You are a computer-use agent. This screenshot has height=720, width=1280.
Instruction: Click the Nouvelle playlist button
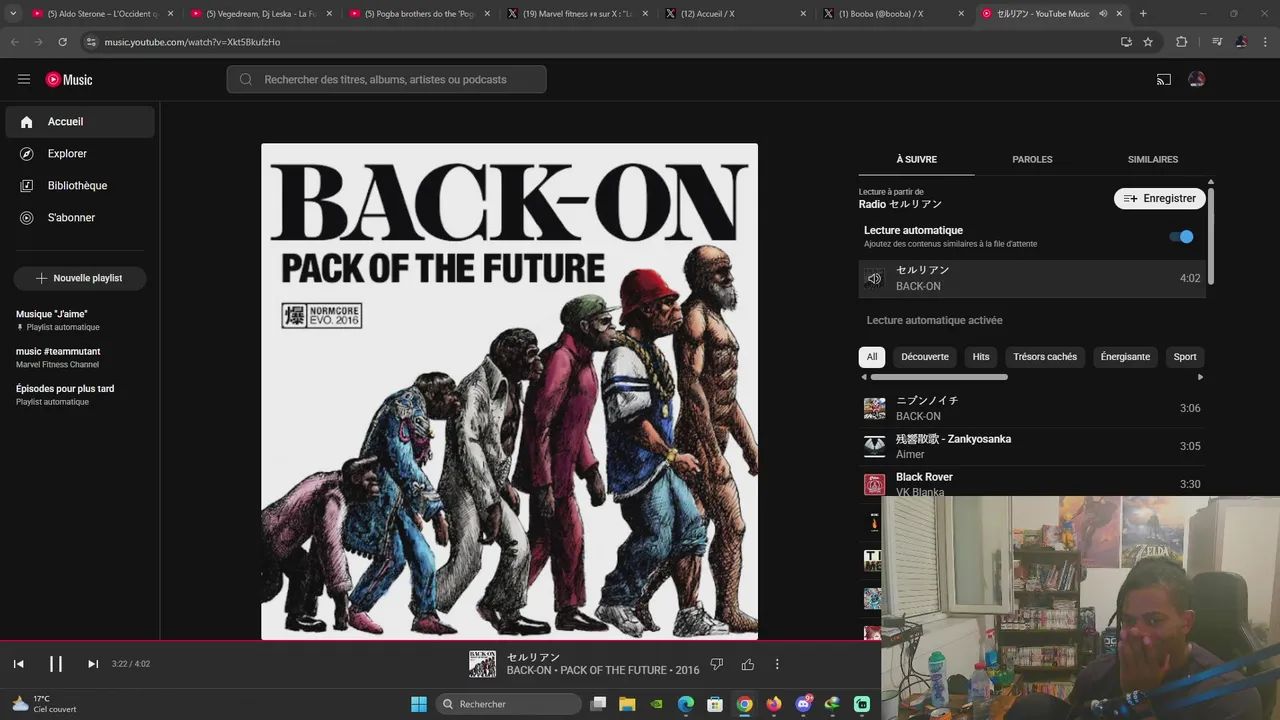coord(80,278)
